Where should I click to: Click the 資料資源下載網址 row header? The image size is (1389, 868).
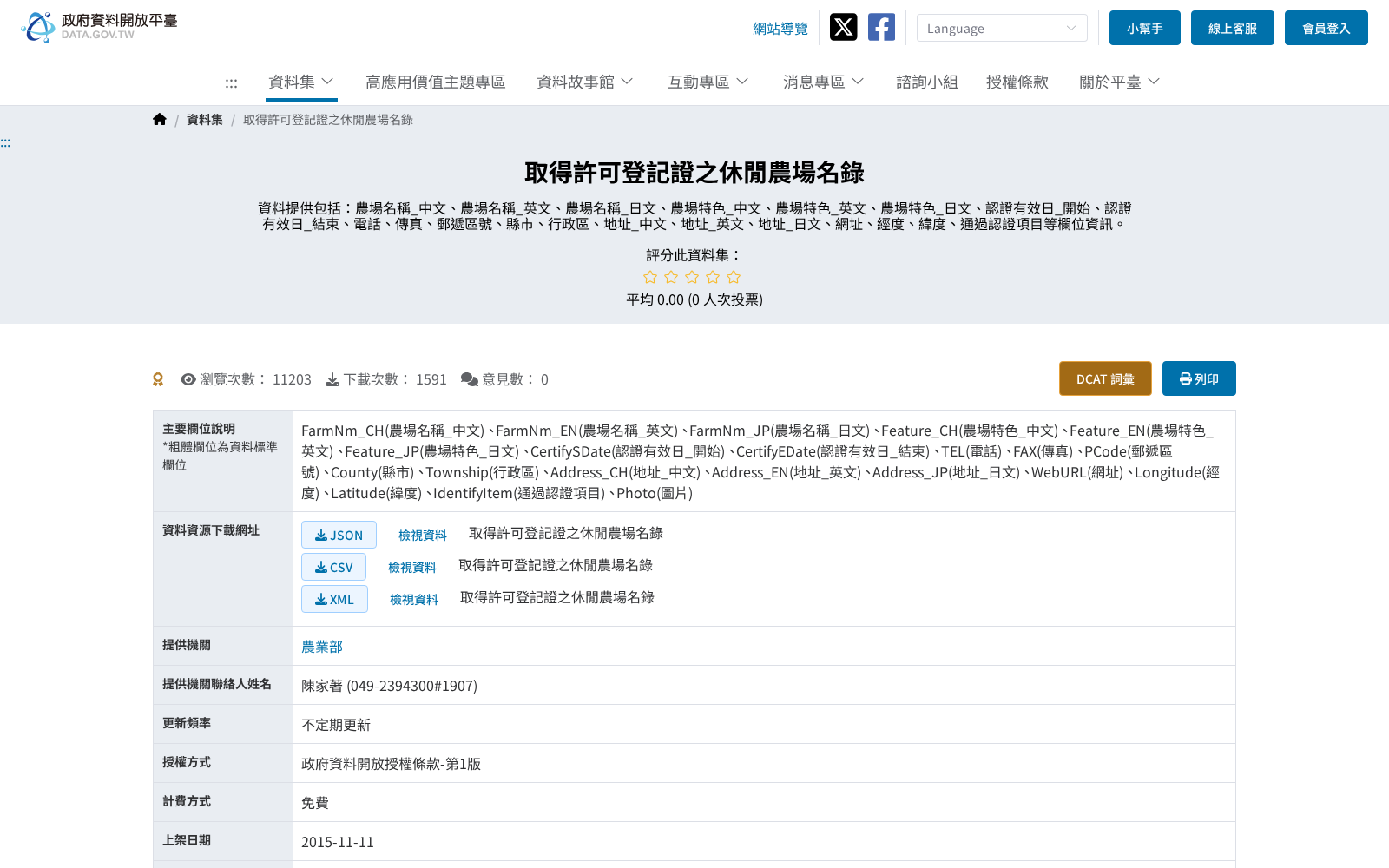222,569
